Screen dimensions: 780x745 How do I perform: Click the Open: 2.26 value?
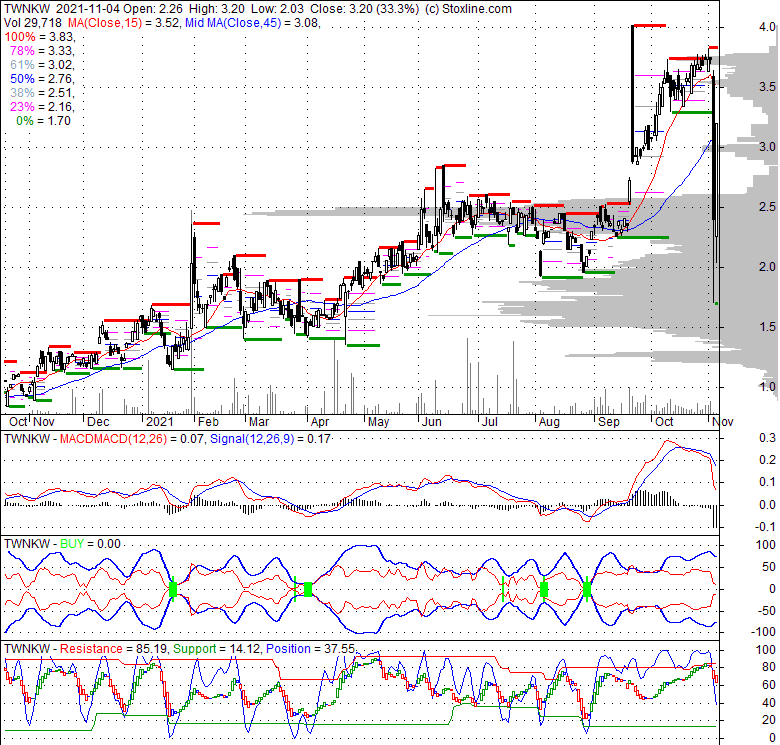[x=153, y=9]
